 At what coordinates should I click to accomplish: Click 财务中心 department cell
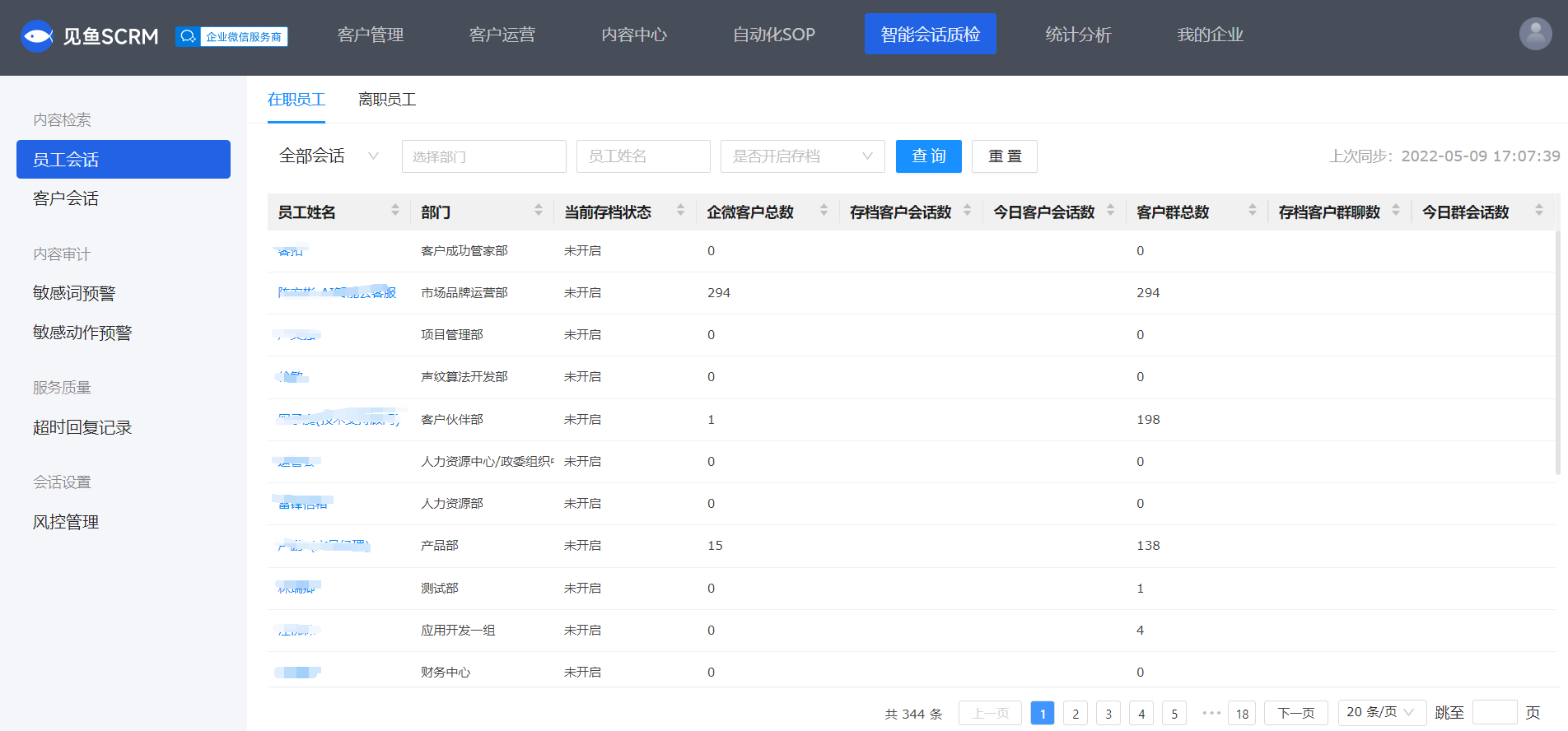[446, 672]
